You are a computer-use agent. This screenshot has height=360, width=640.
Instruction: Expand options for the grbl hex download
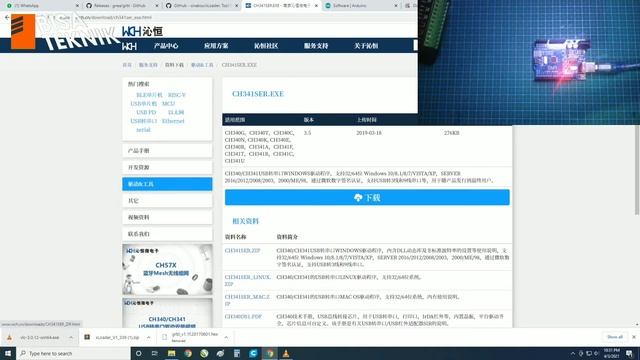[x=226, y=338]
